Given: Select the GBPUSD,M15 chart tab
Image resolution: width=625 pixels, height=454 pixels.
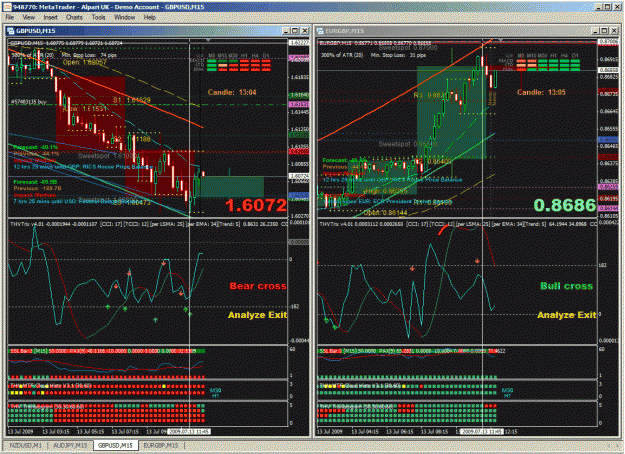Looking at the screenshot, I should click(116, 445).
